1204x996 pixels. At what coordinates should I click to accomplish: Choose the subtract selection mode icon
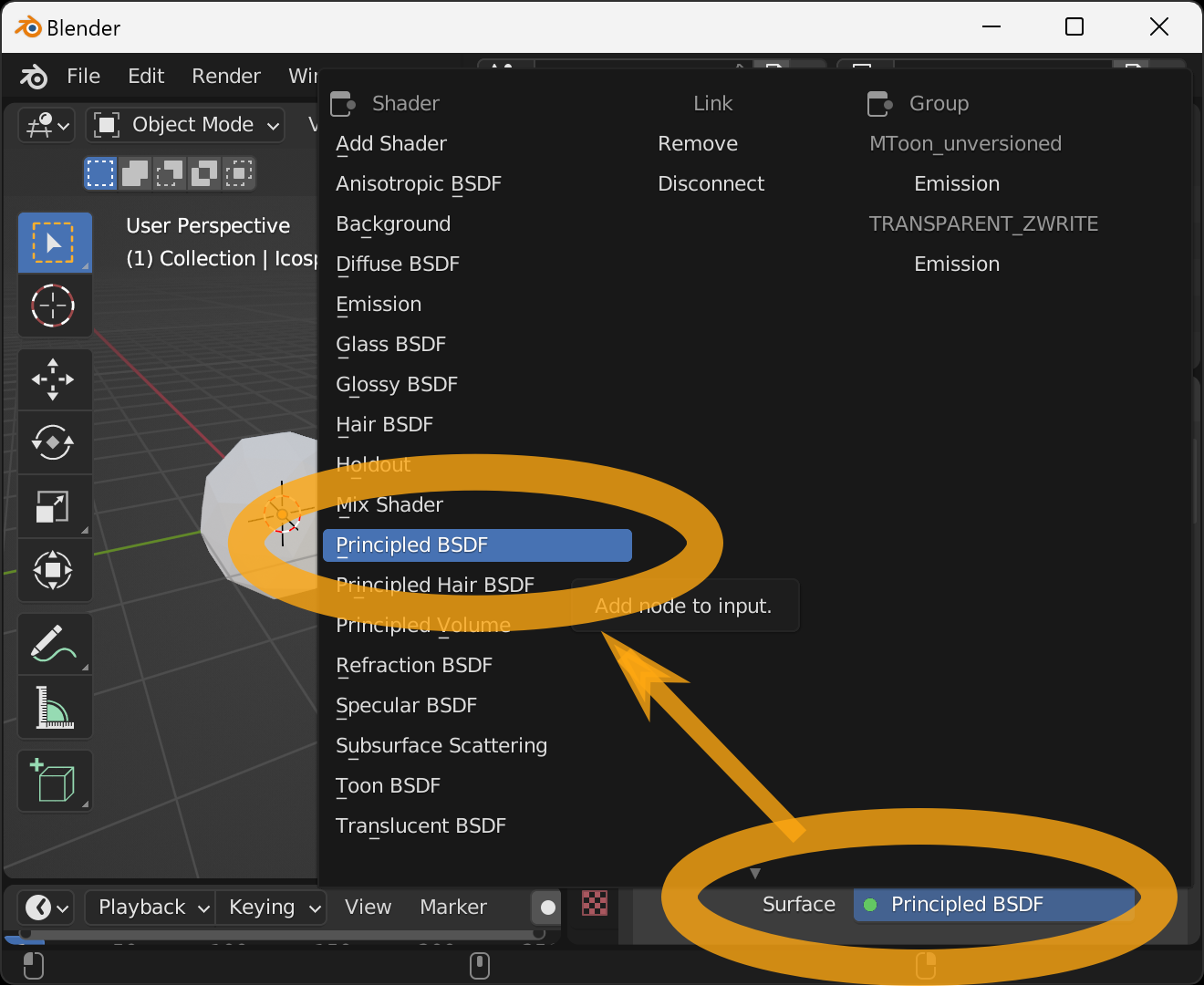(x=170, y=172)
